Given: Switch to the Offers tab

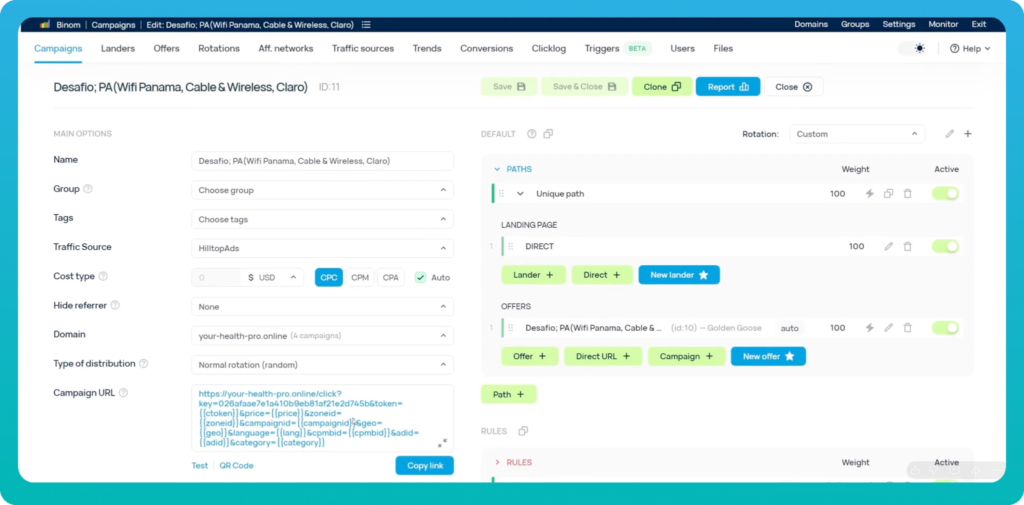Looking at the screenshot, I should pos(167,48).
